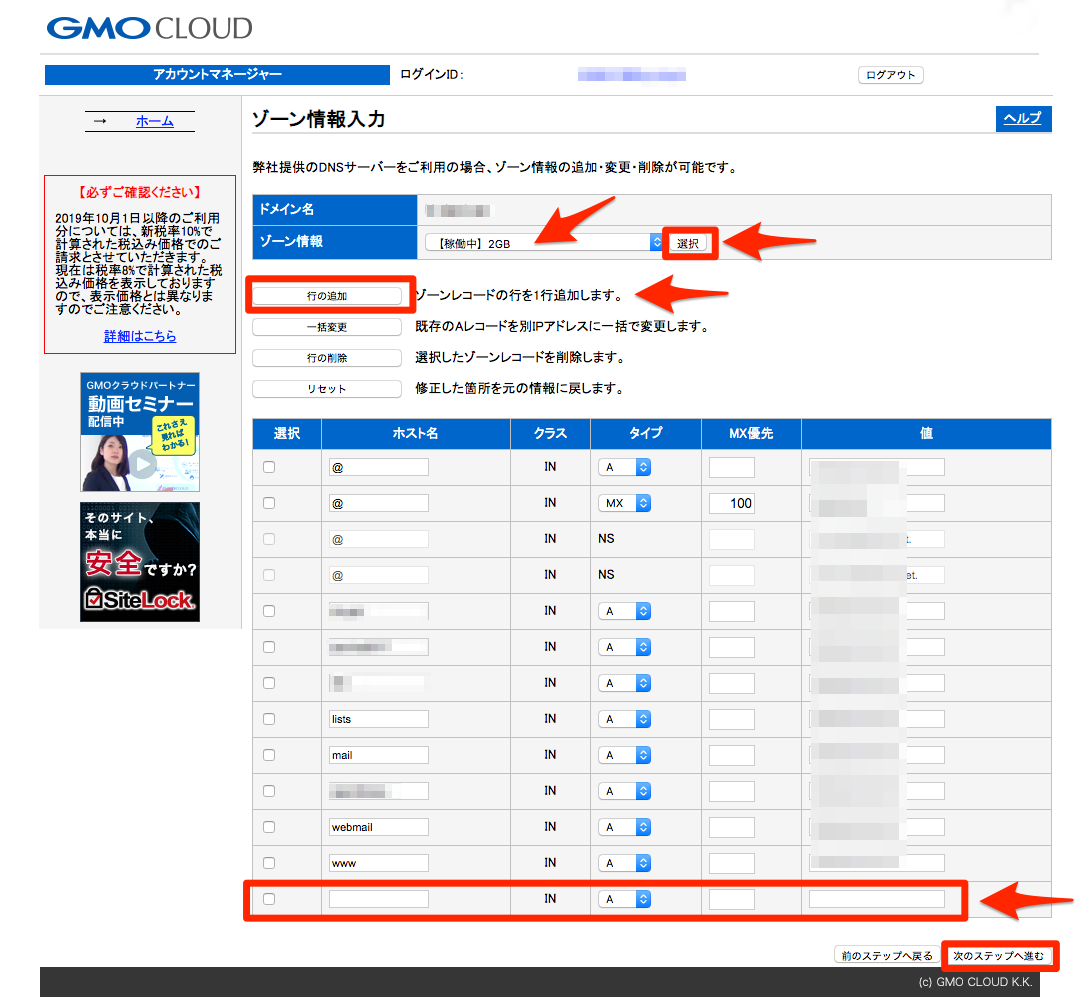Open the 詳細はこちら details link
The image size is (1092, 1001).
coord(140,336)
